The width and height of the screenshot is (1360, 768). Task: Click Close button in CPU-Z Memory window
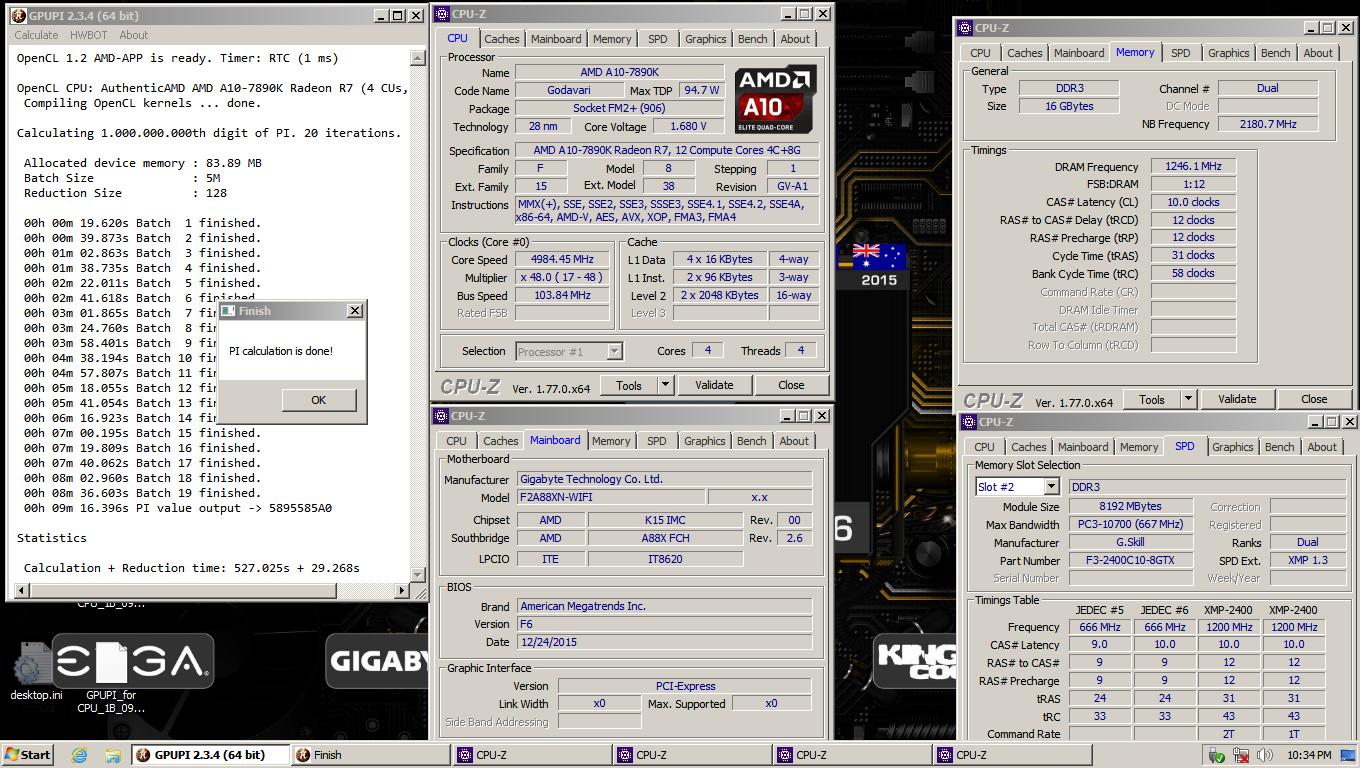(1314, 399)
